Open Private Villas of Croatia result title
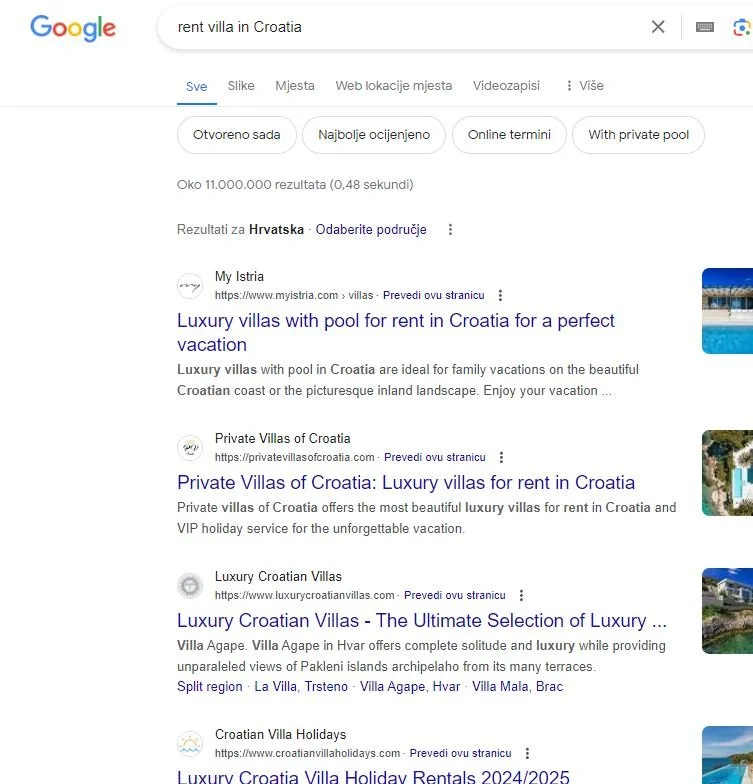 [x=406, y=483]
